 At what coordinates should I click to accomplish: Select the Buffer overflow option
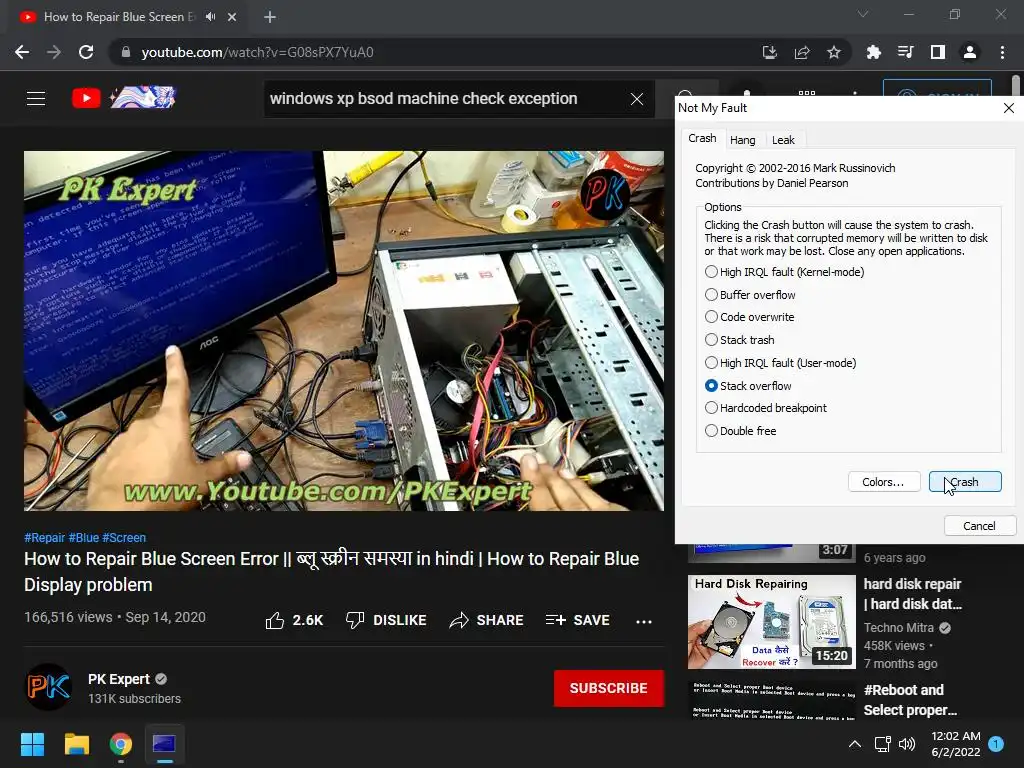coord(750,295)
